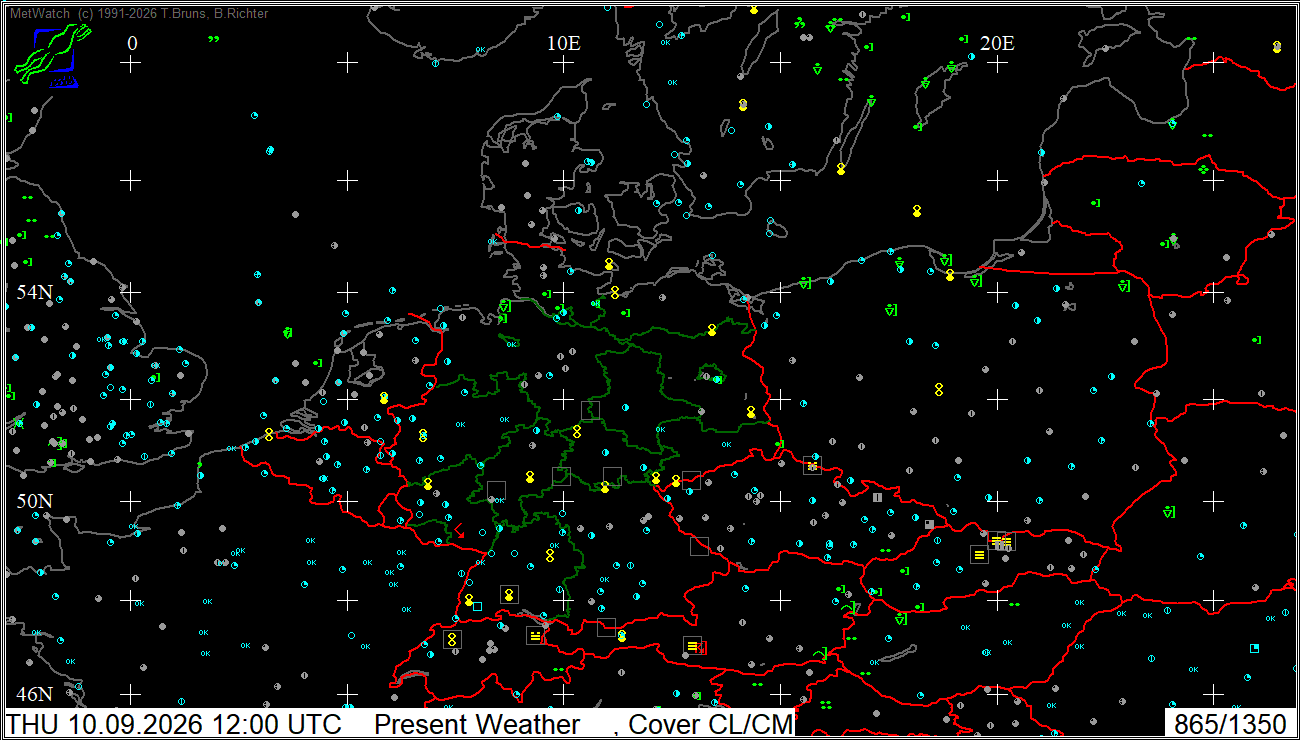Click the 865/1350 station counter

tap(1230, 724)
